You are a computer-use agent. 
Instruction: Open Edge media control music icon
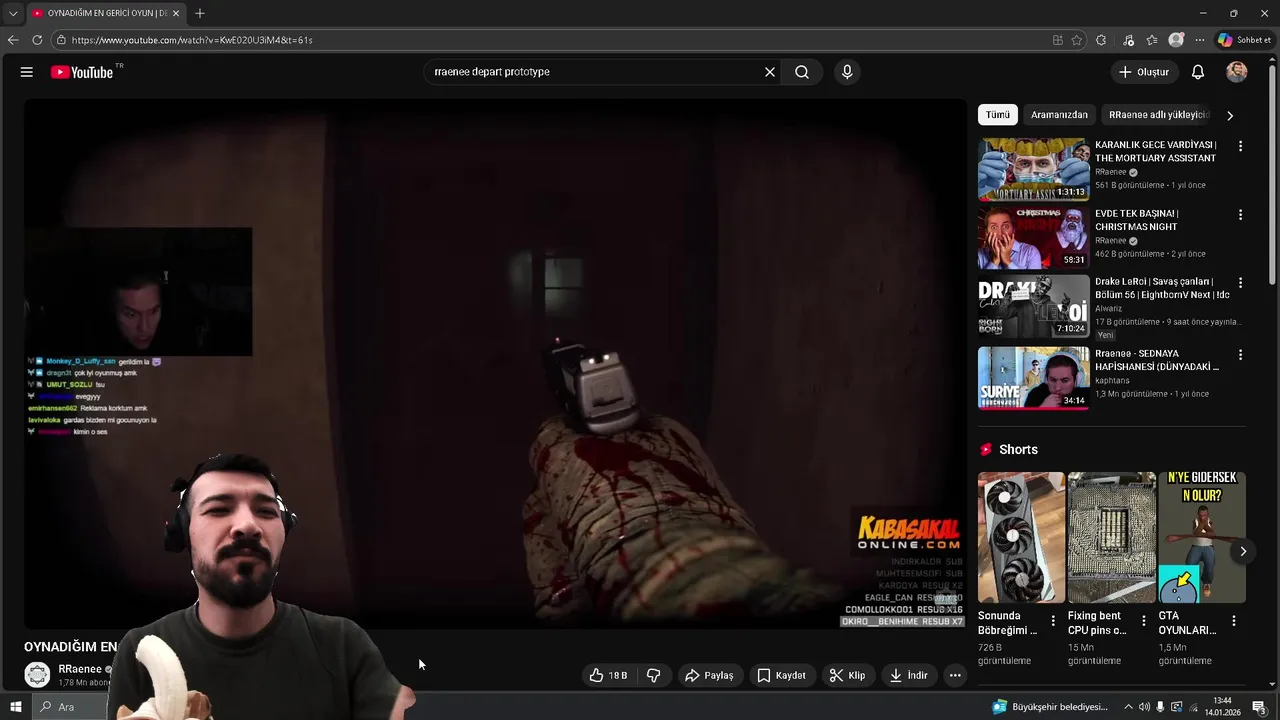tap(1128, 40)
